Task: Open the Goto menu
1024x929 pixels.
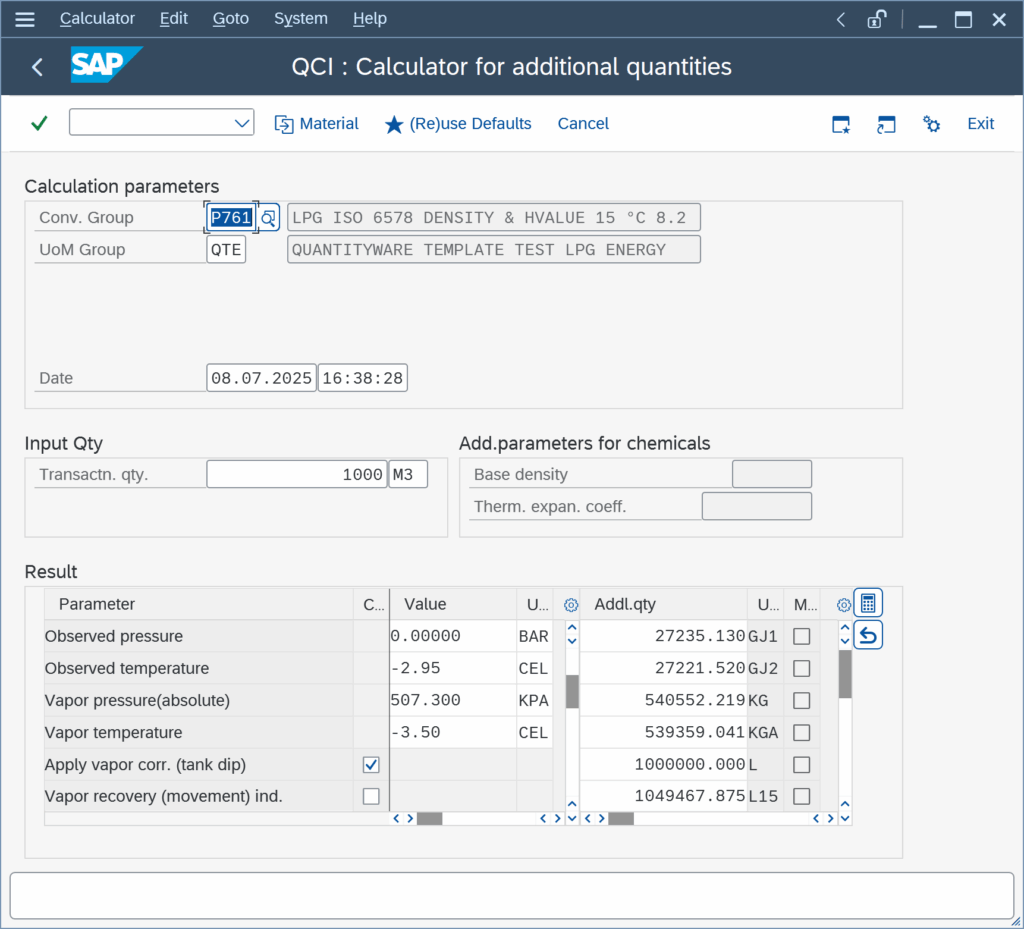Action: [x=231, y=18]
